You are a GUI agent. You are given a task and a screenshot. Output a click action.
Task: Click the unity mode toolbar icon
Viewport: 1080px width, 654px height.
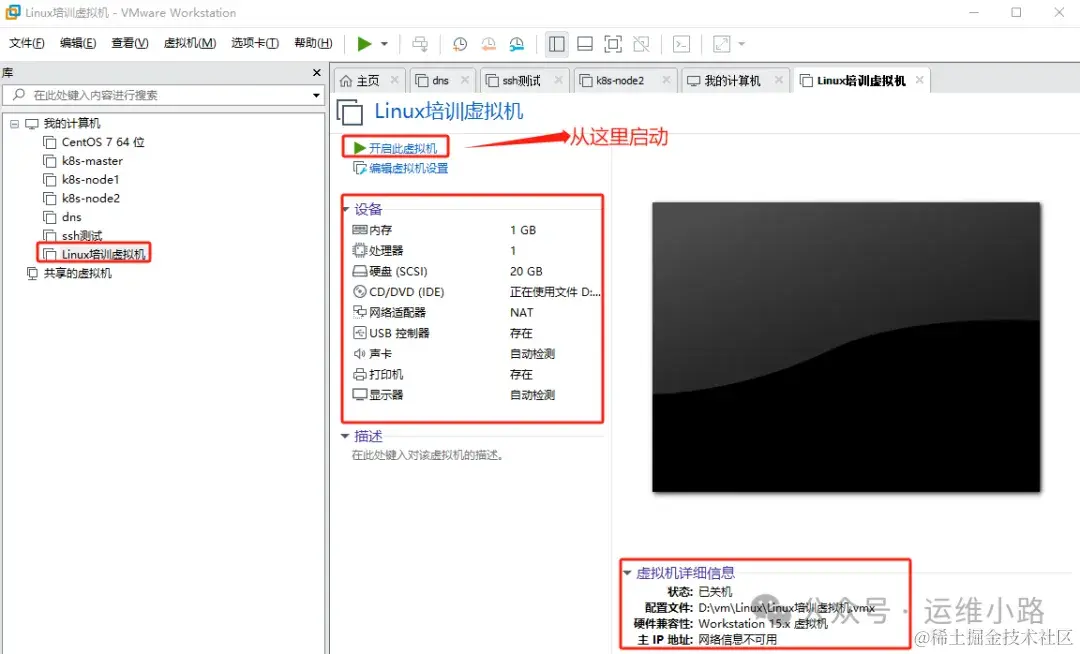coord(641,44)
